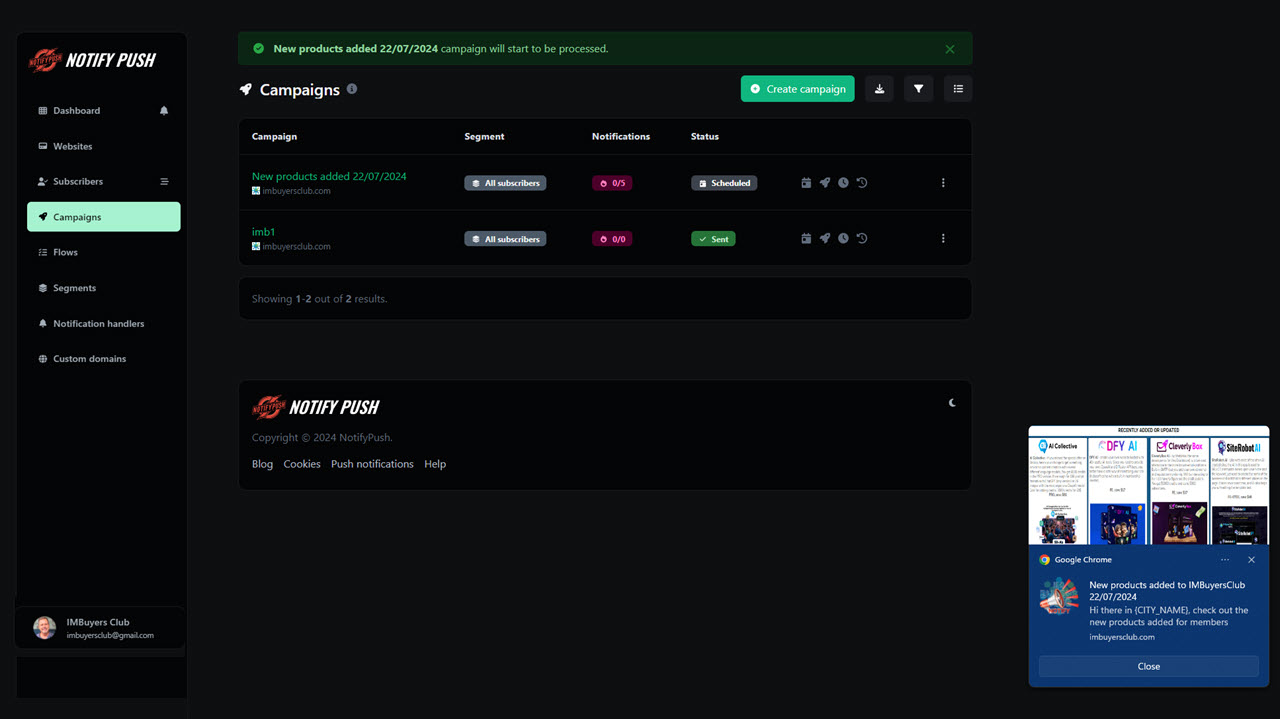
Task: Go to Subscribers in the sidebar
Action: (78, 182)
